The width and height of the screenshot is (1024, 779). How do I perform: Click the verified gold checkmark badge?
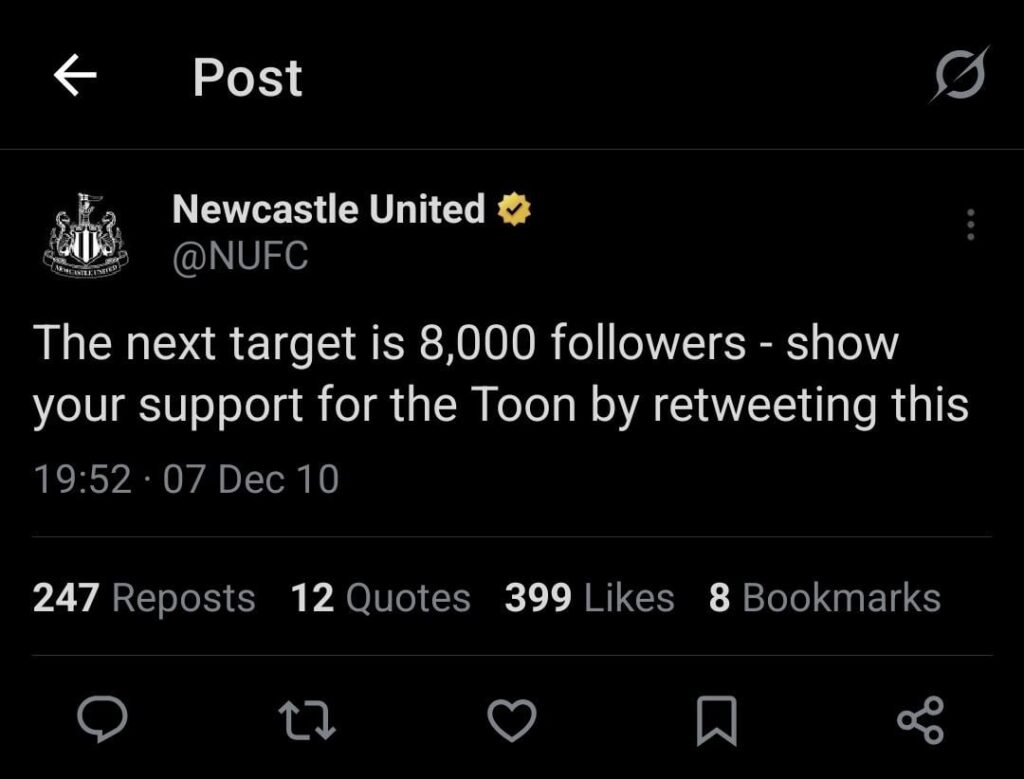pos(513,209)
